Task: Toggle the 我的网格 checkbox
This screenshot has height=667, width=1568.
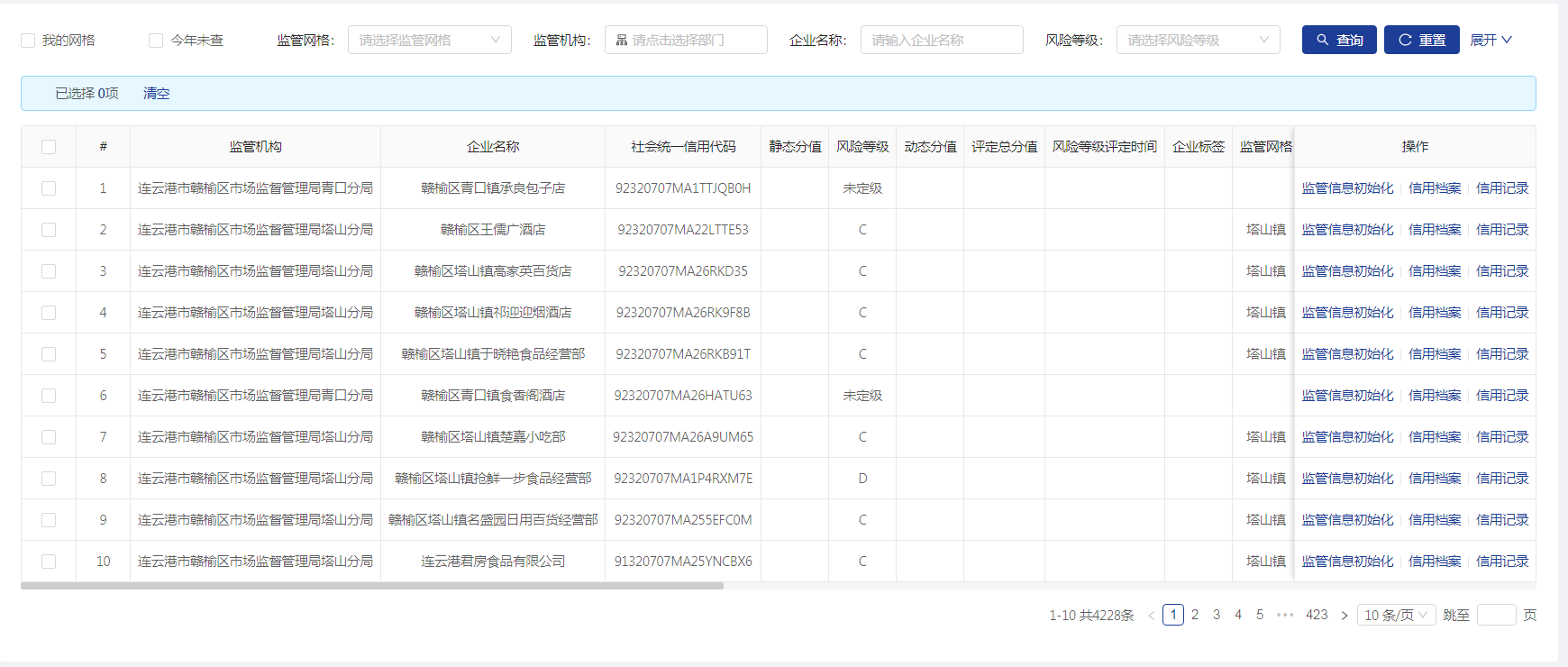Action: (x=28, y=41)
